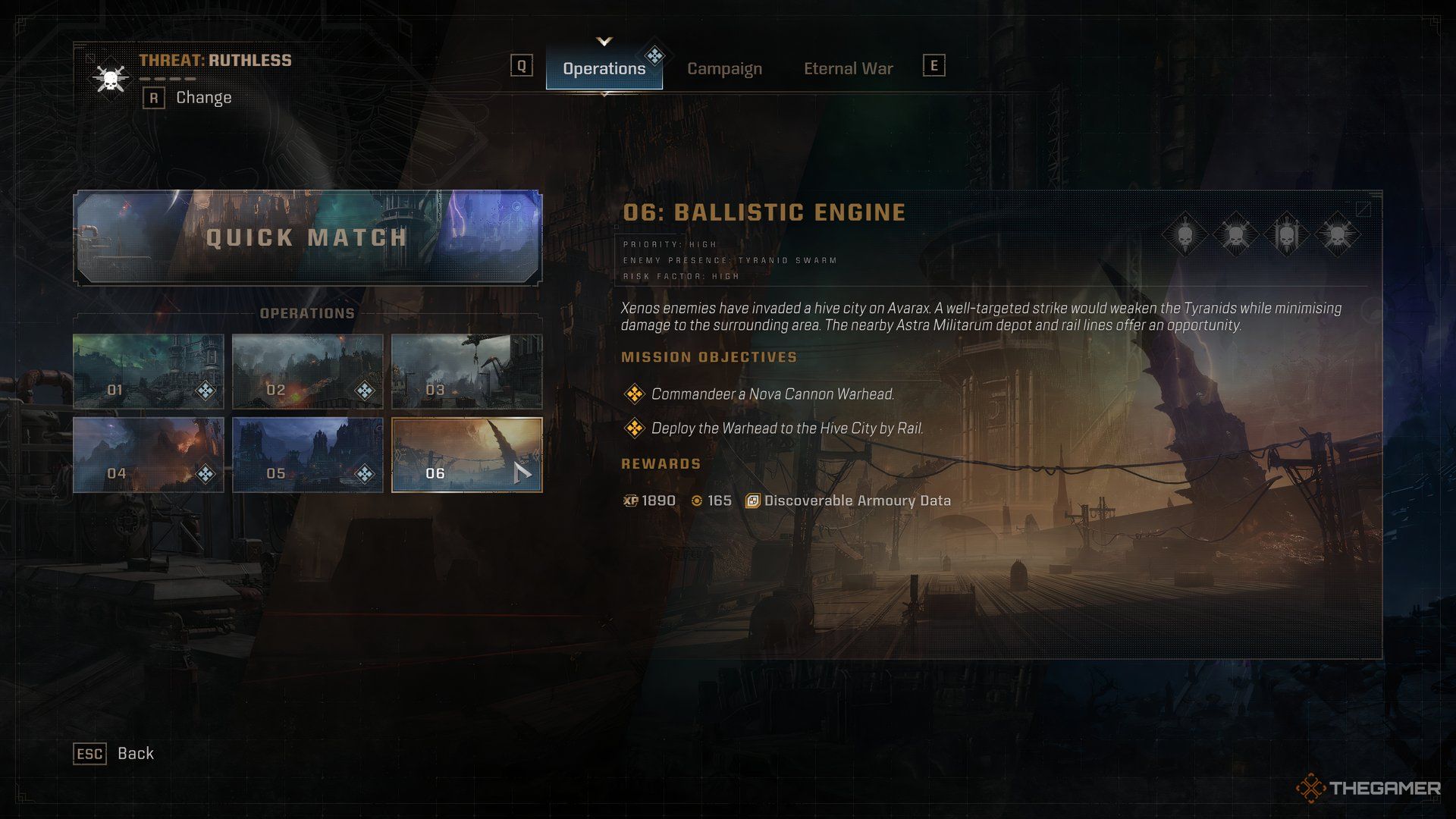This screenshot has width=1456, height=819.
Task: Switch to the Campaign tab
Action: 724,68
